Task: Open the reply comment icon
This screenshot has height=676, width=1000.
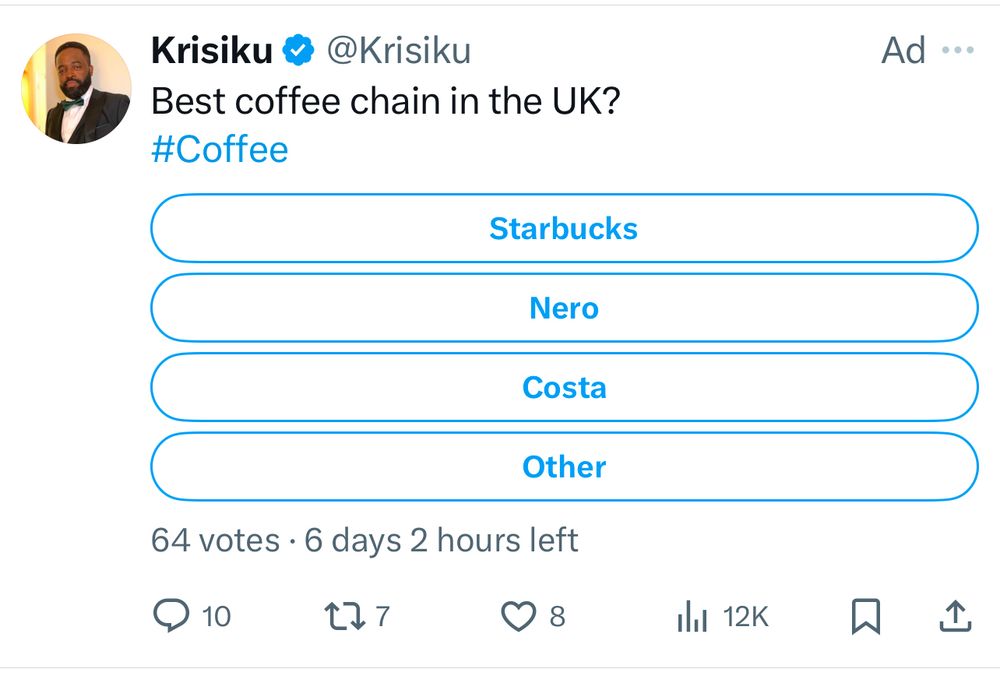Action: point(171,615)
